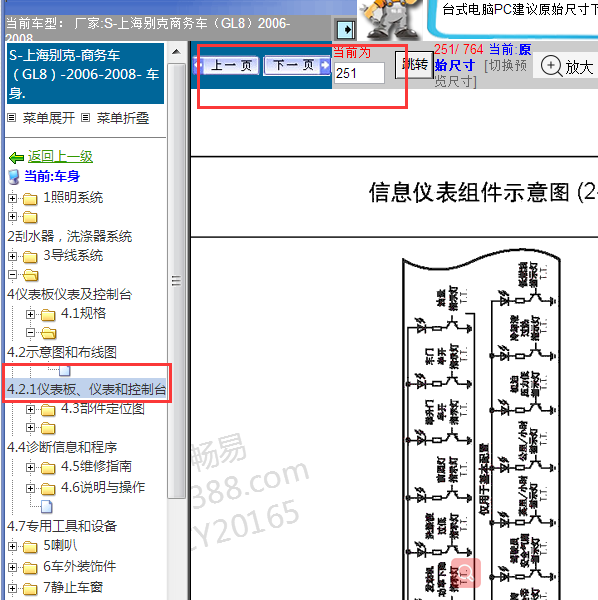
Task: Select 4.3部件定位图 tree item
Action: click(x=103, y=409)
